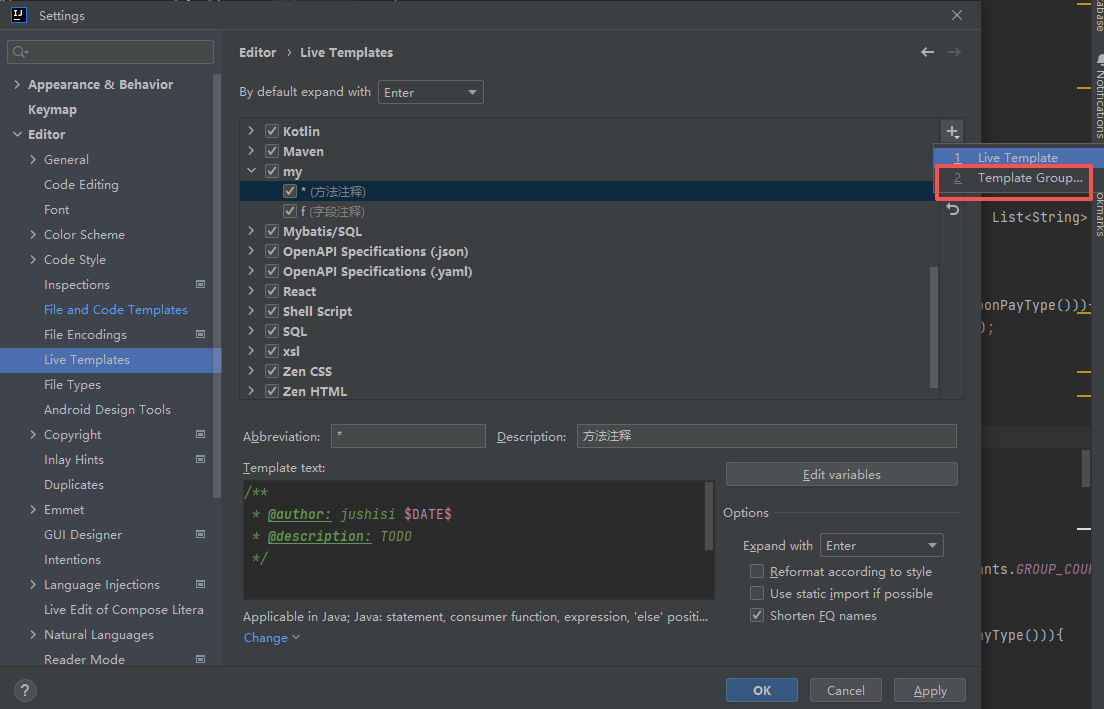Click the project-level icon beside Inspections
The width and height of the screenshot is (1104, 709).
pyautogui.click(x=201, y=284)
